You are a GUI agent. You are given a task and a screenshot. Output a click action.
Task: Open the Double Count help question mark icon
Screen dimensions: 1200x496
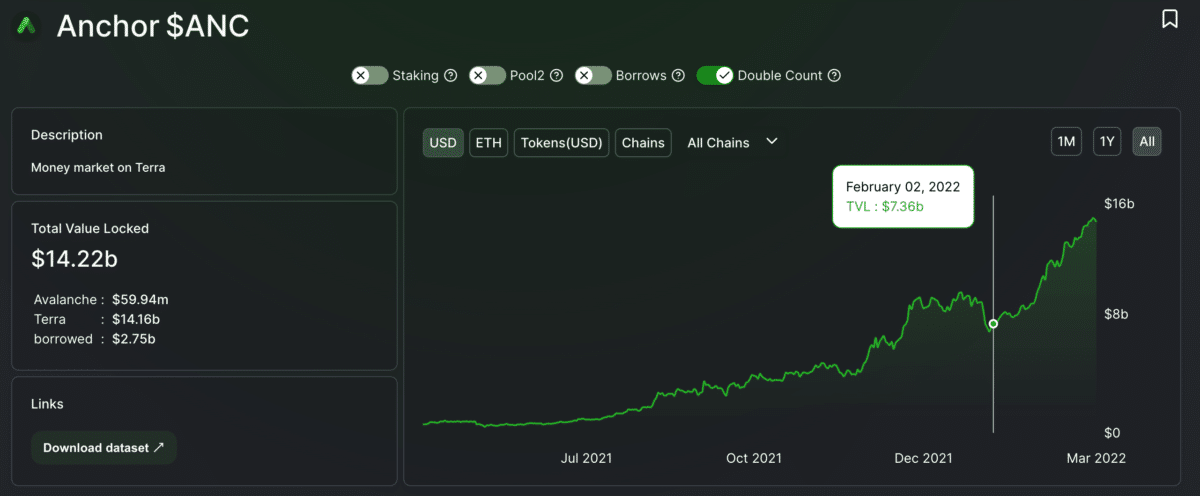coord(834,75)
